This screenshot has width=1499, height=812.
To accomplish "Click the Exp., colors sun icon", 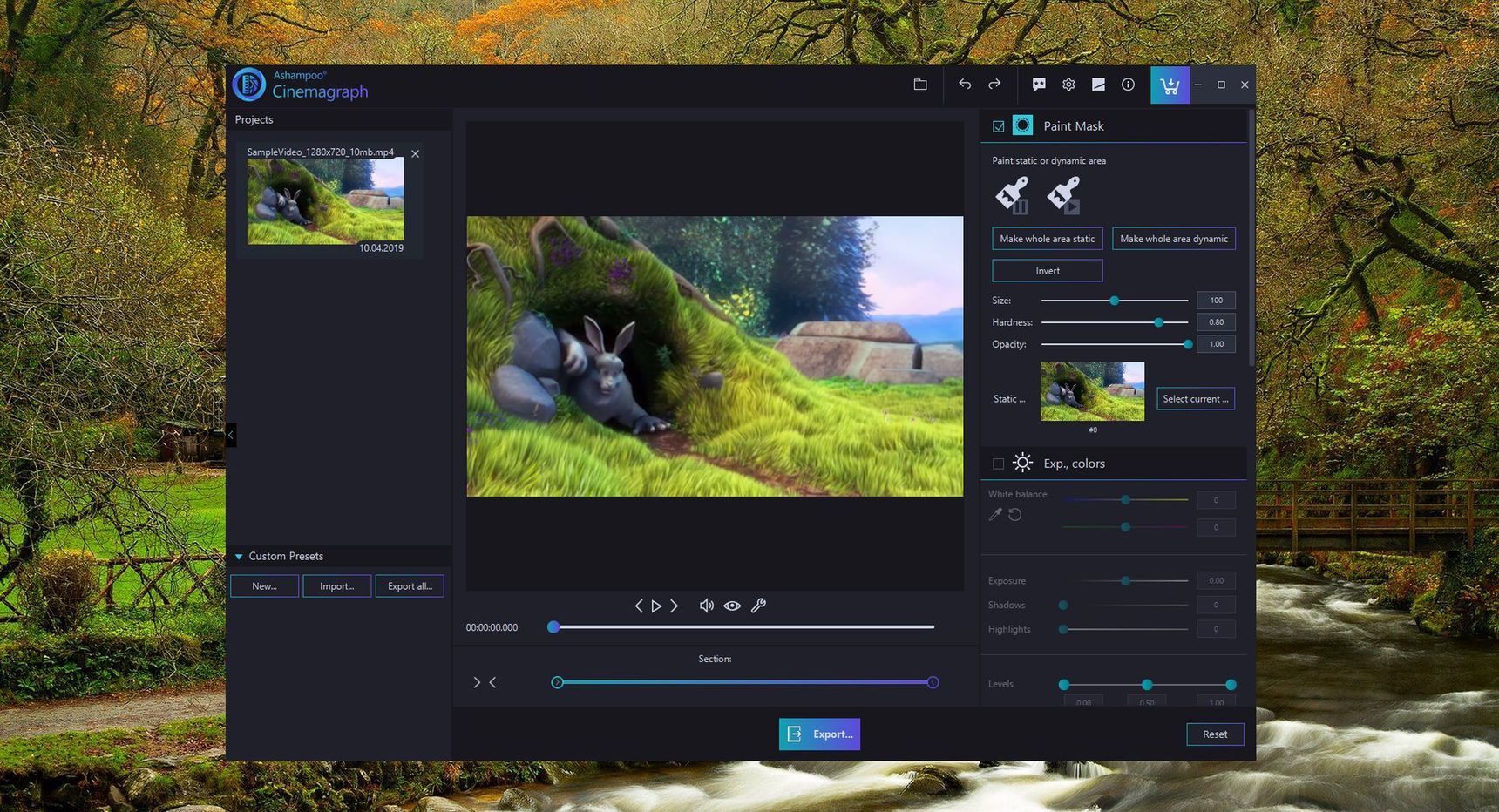I will (1022, 463).
